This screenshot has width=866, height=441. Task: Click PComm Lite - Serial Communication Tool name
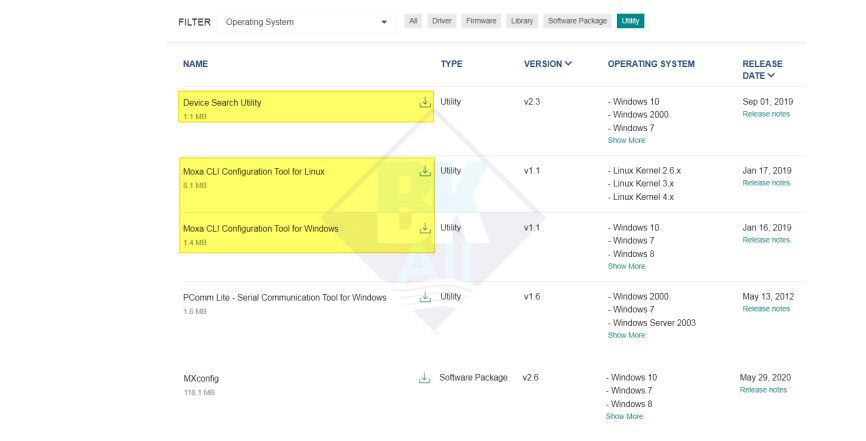[x=284, y=298]
